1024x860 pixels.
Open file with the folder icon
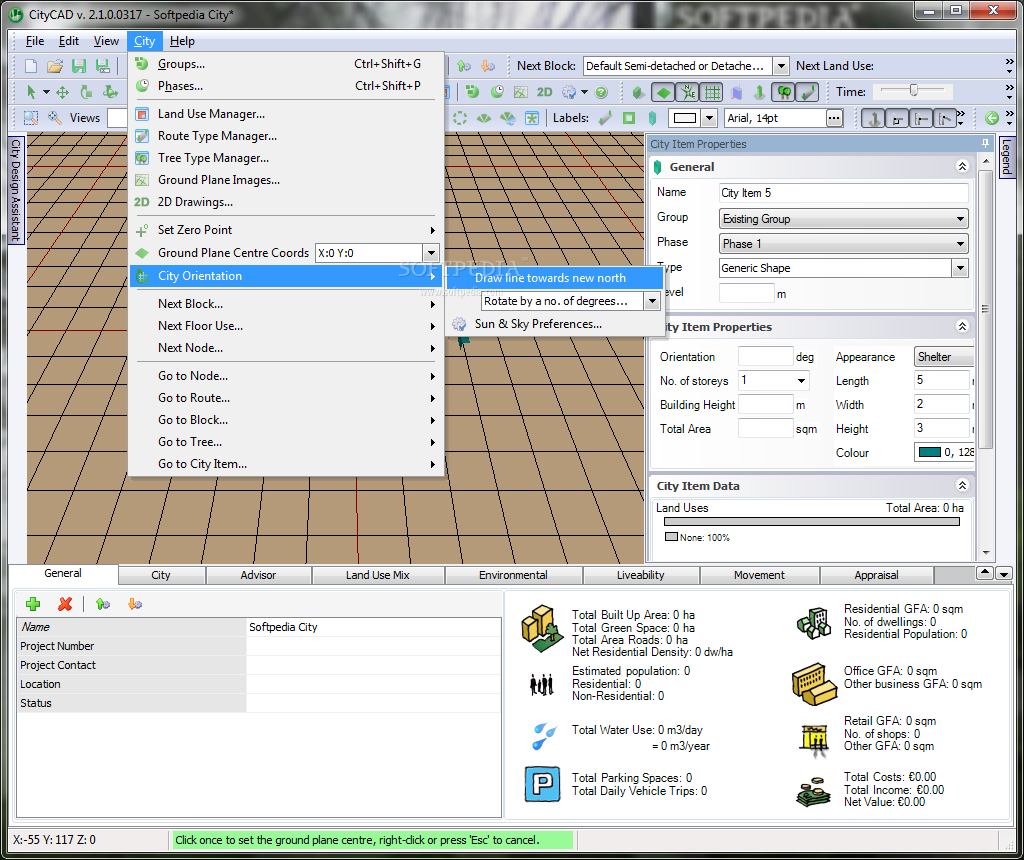pos(55,66)
